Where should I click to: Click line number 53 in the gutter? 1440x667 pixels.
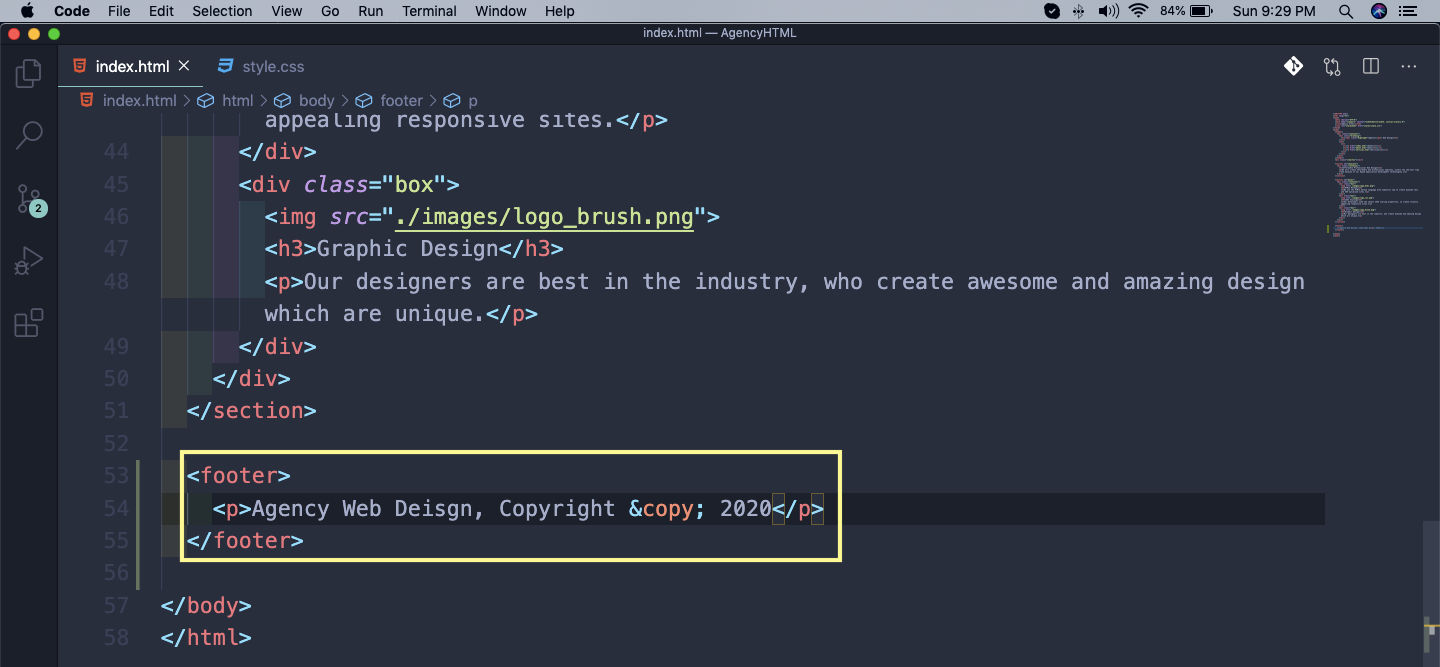point(116,476)
